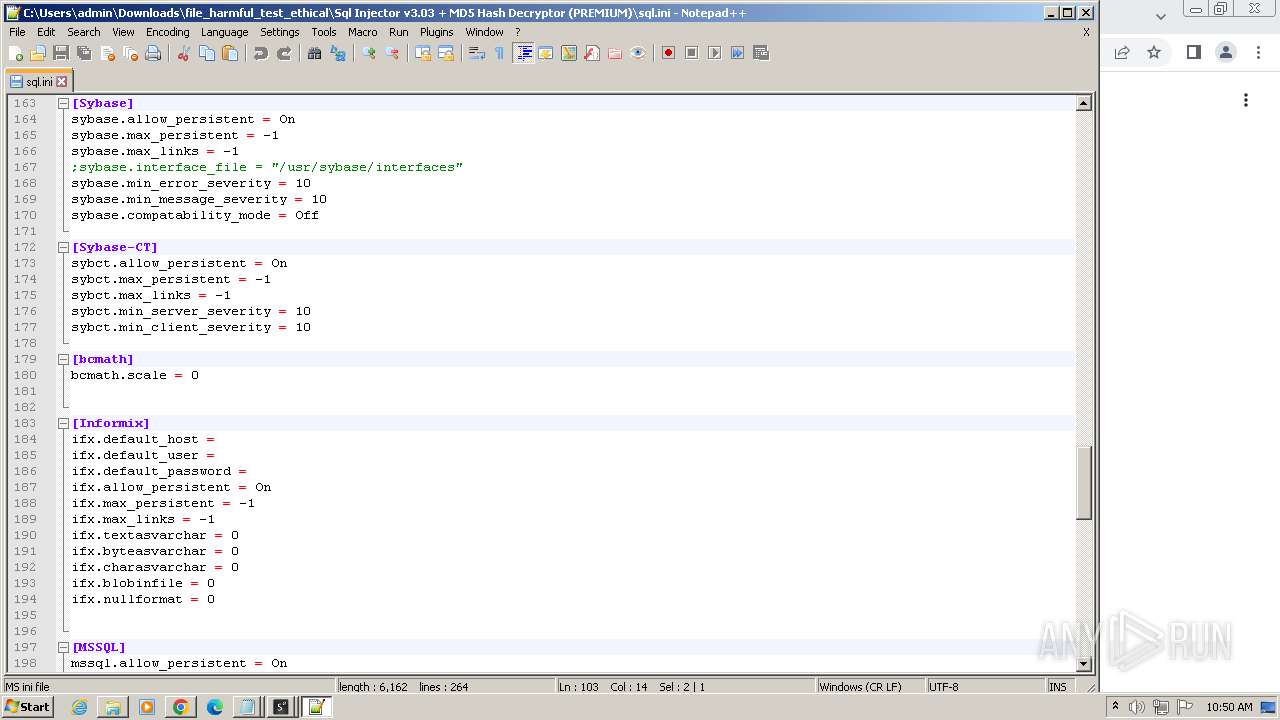Open Folder as Workspace icon
This screenshot has height=720, width=1280.
(615, 53)
